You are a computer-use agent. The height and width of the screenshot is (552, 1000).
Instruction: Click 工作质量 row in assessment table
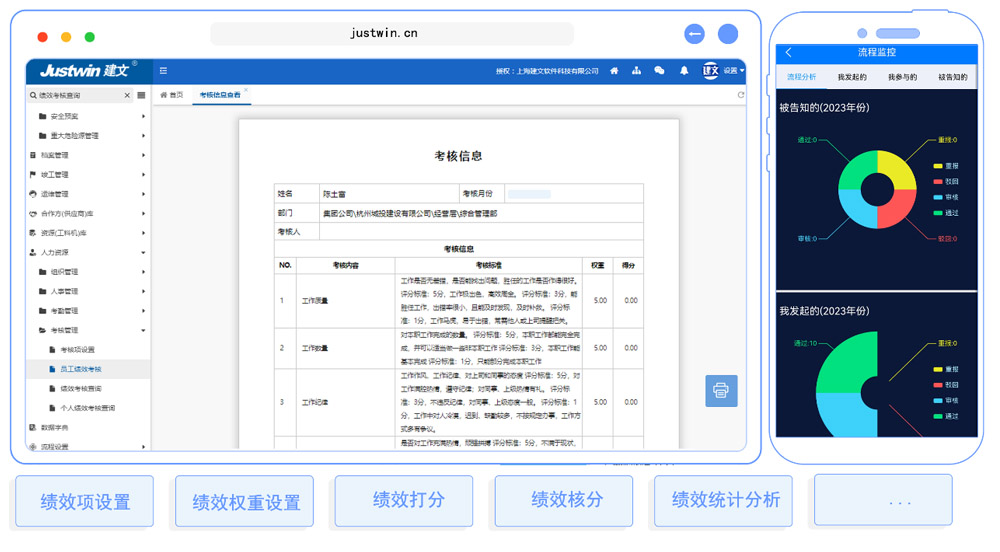459,301
